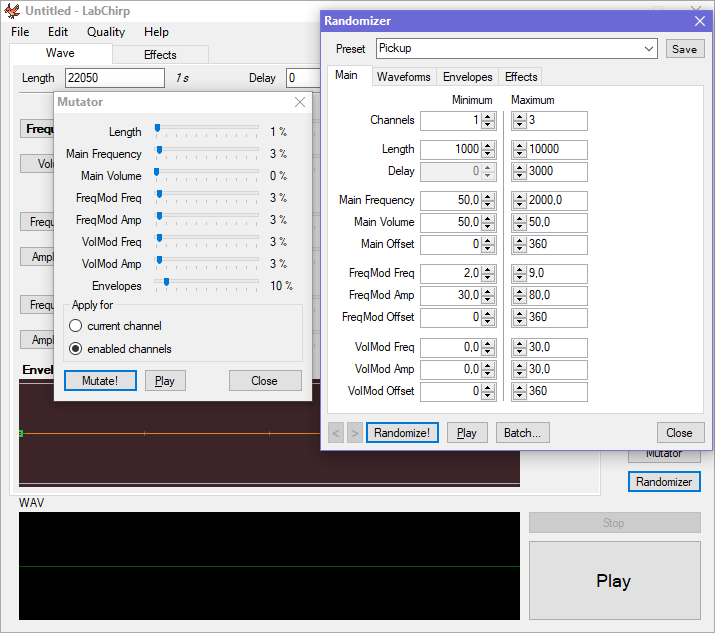Open the Edit menu
The width and height of the screenshot is (715, 633).
tap(58, 32)
